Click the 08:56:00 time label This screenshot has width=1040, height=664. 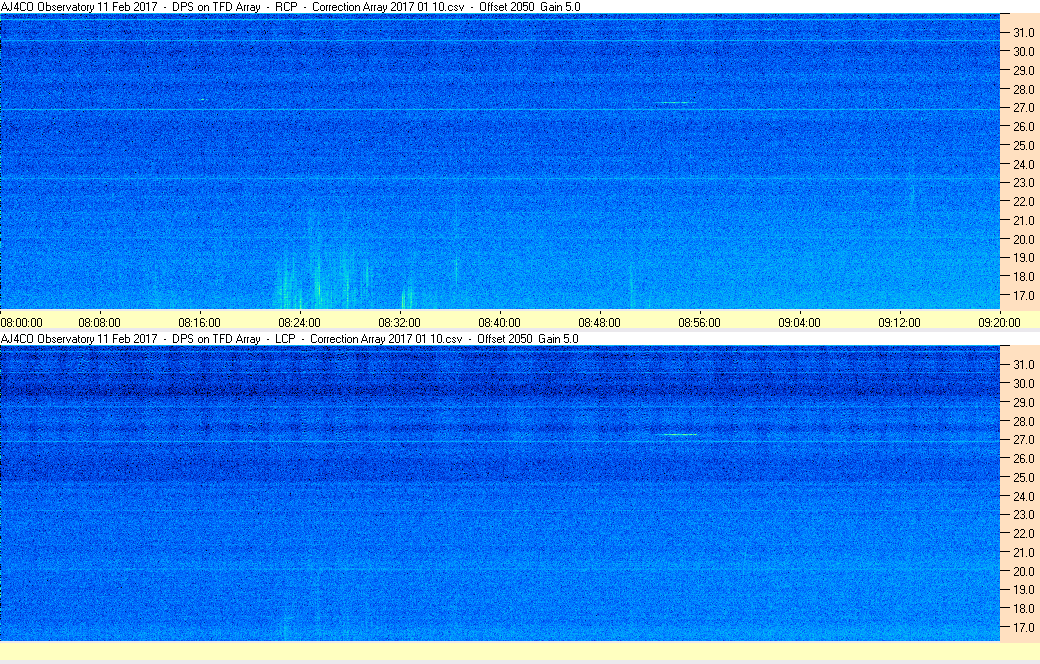[699, 322]
